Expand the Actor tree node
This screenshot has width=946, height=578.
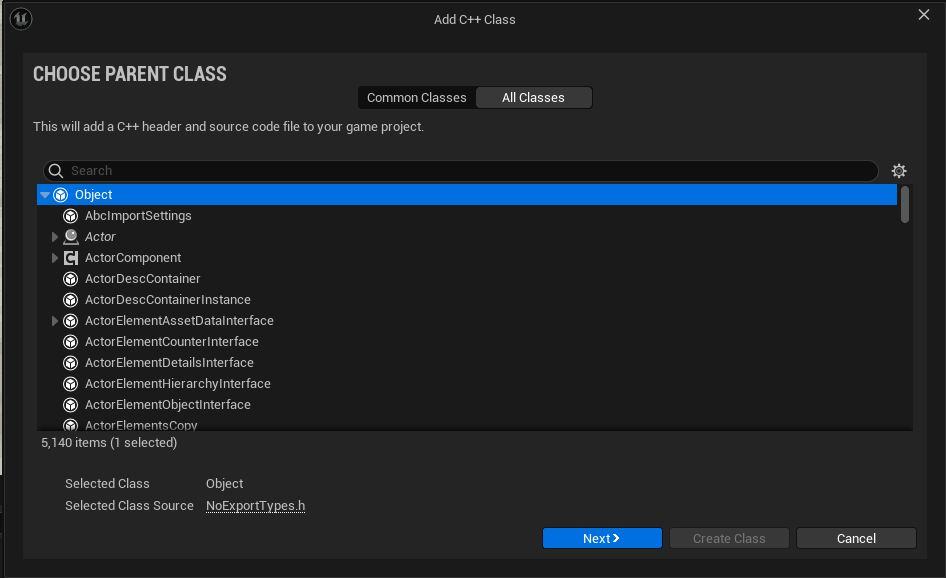pyautogui.click(x=55, y=236)
